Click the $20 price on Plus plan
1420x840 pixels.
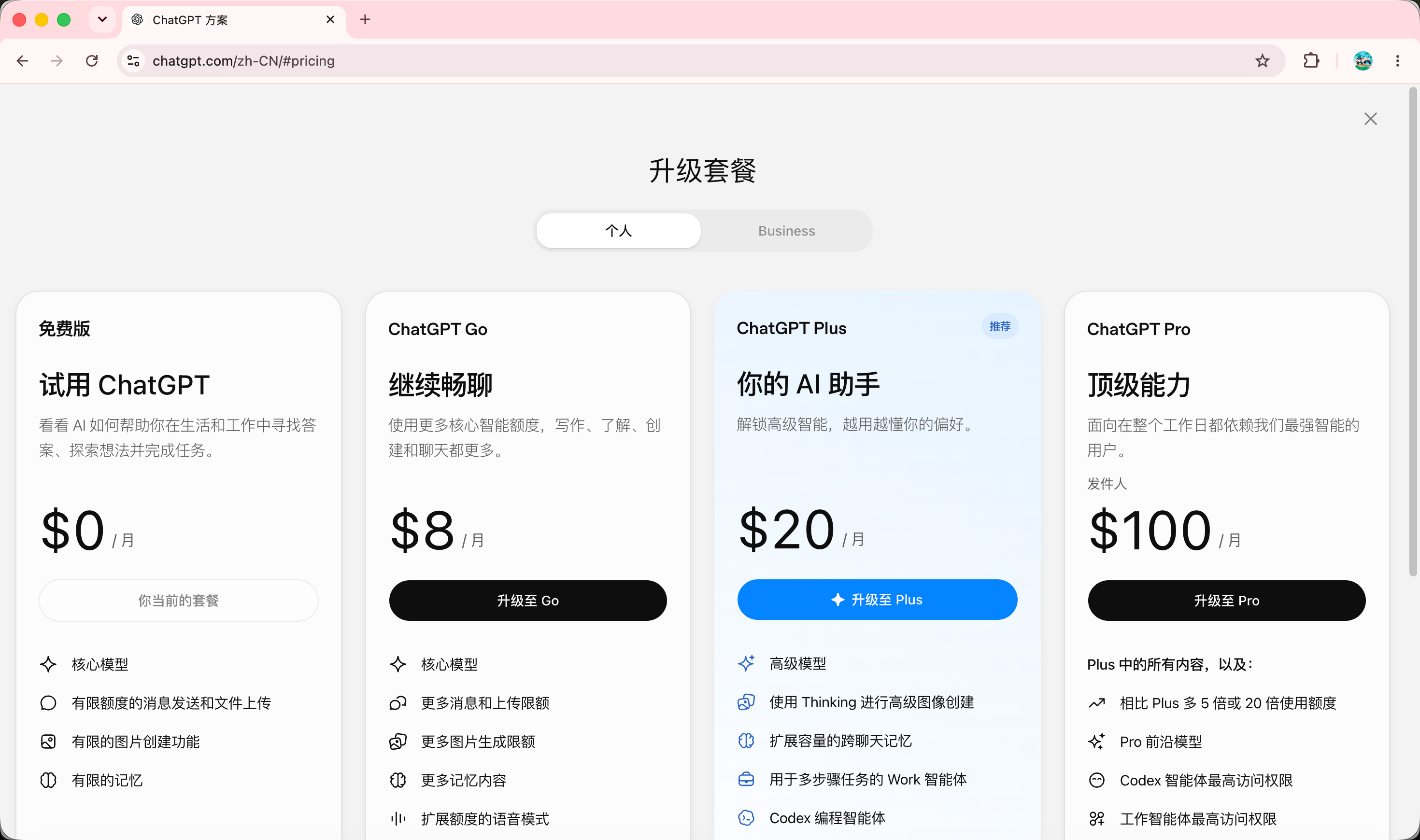[x=787, y=529]
